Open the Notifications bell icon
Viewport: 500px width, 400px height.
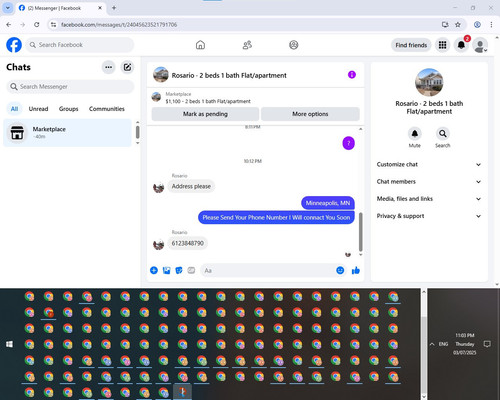[x=461, y=45]
